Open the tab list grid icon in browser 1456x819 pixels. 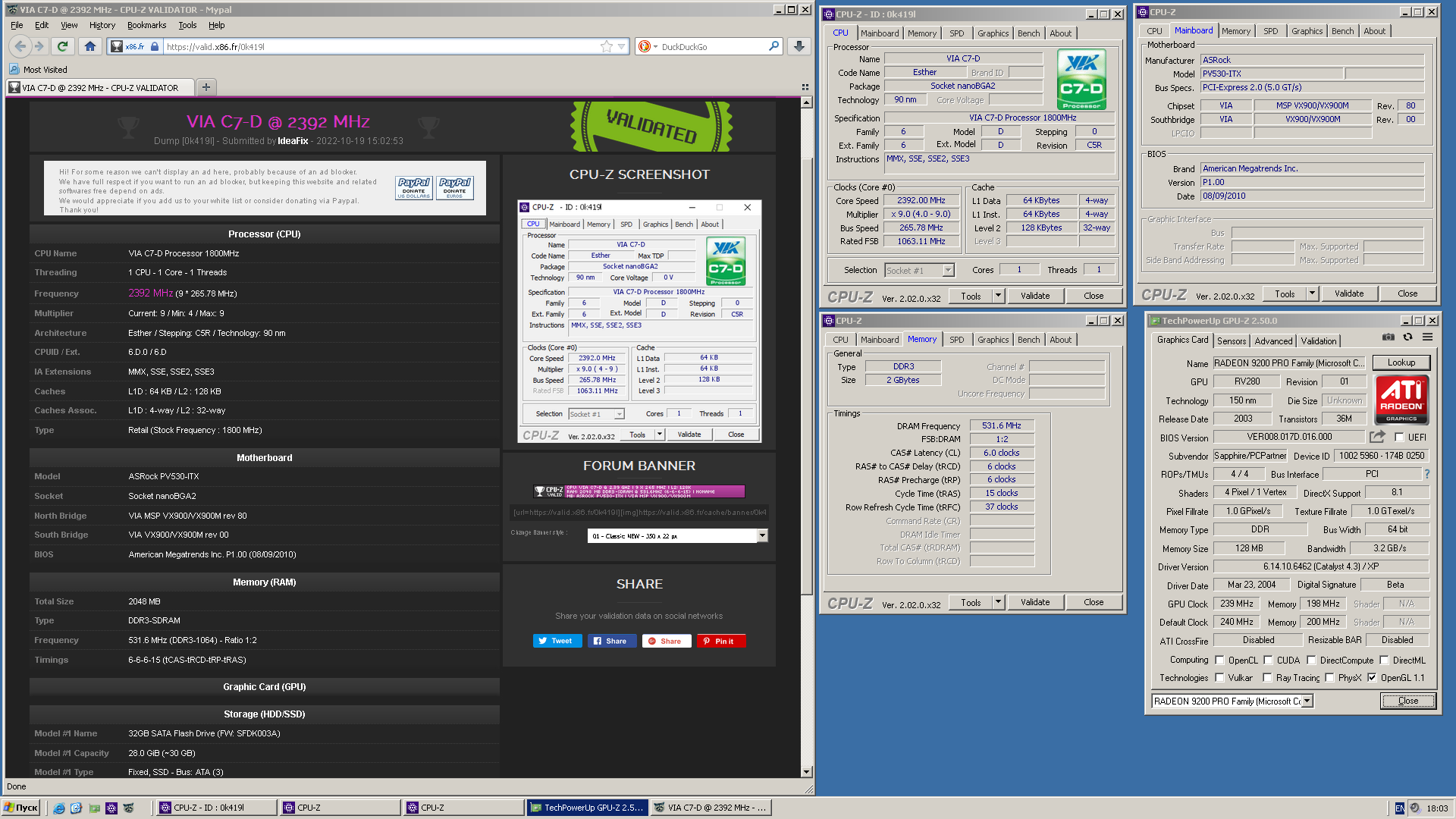(x=805, y=87)
